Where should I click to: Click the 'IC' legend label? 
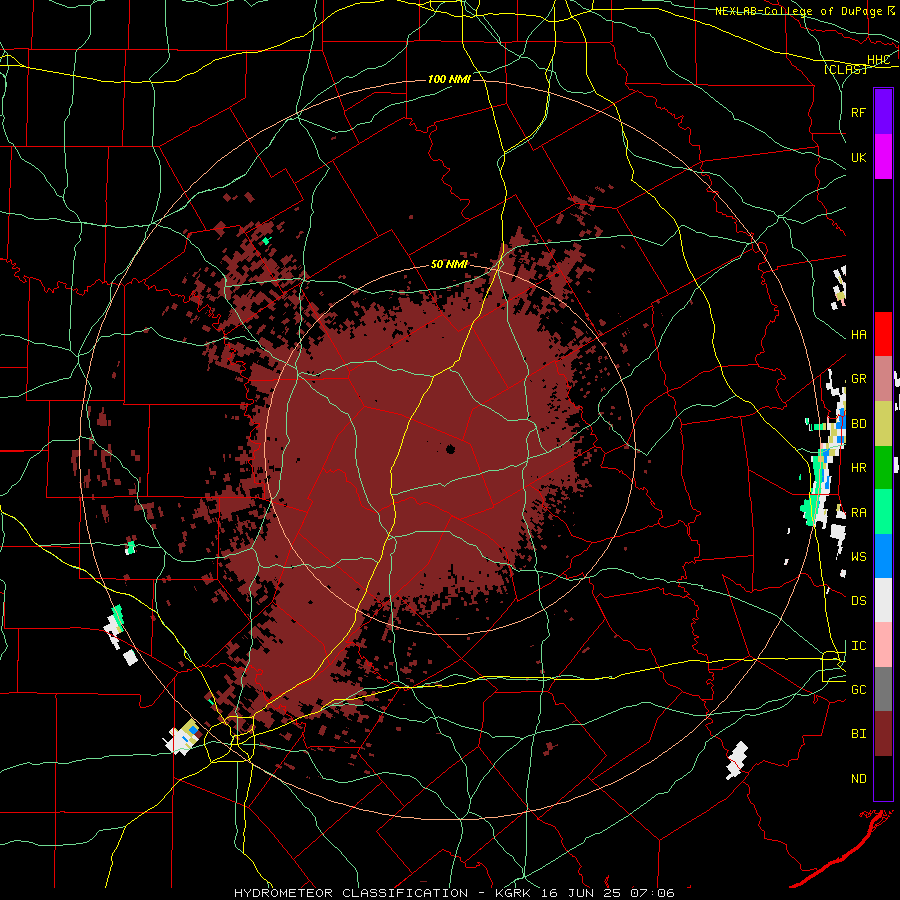tap(858, 646)
